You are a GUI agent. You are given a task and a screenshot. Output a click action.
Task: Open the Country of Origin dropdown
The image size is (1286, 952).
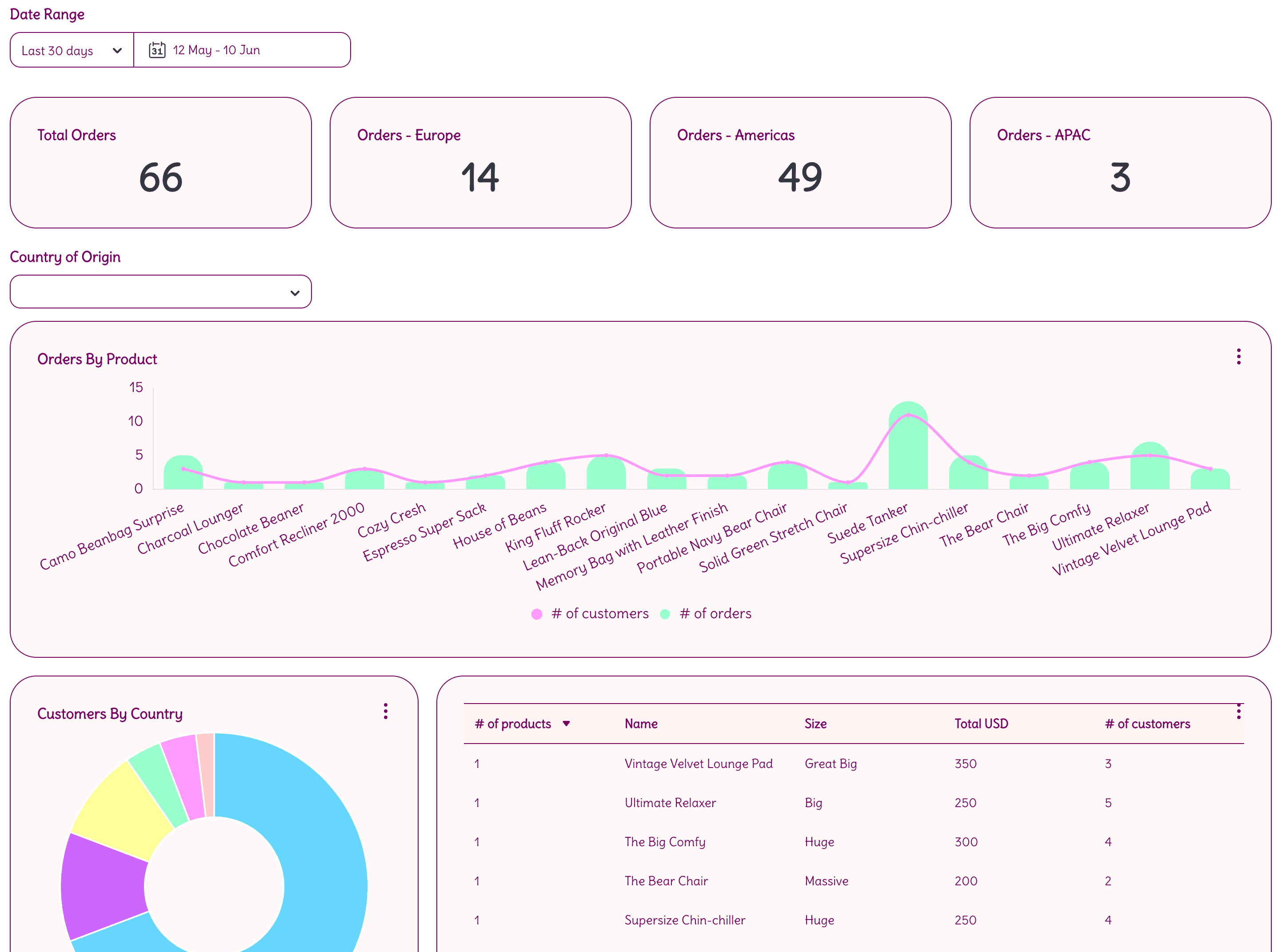click(x=161, y=292)
